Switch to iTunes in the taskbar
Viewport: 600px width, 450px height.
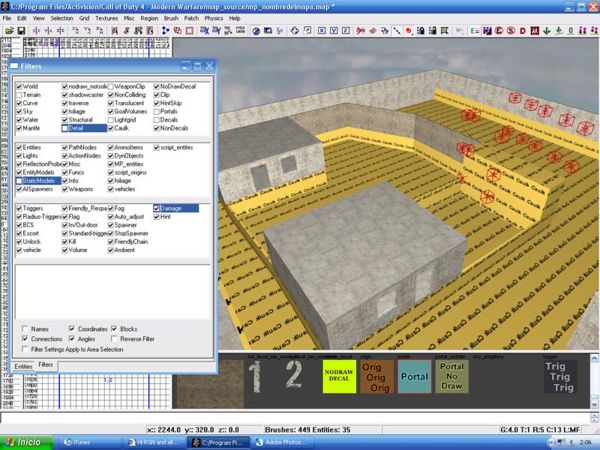click(x=91, y=442)
